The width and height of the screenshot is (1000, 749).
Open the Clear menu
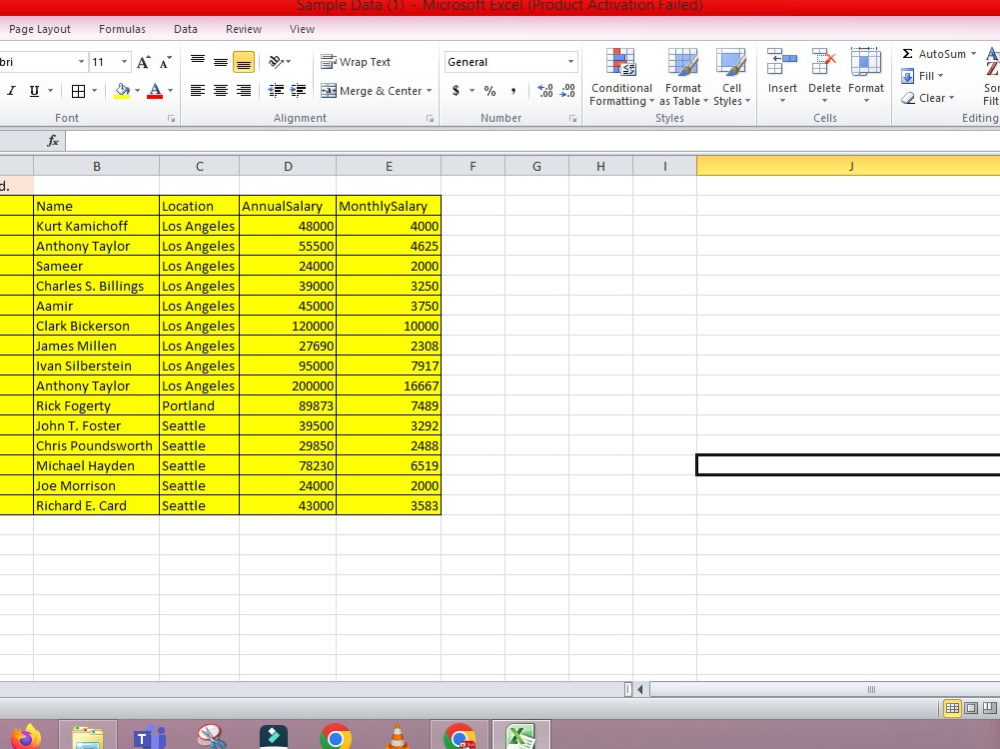pyautogui.click(x=928, y=98)
